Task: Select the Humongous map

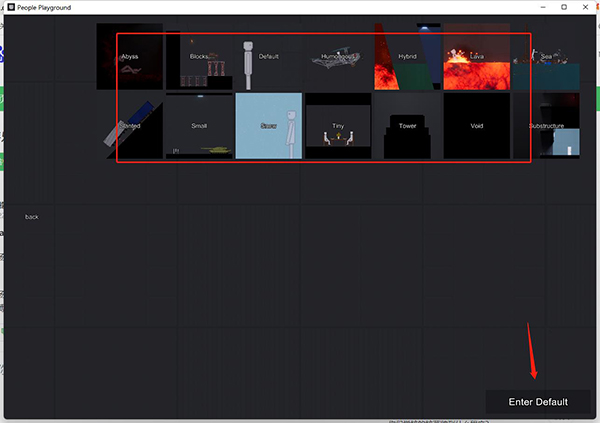Action: [x=338, y=56]
